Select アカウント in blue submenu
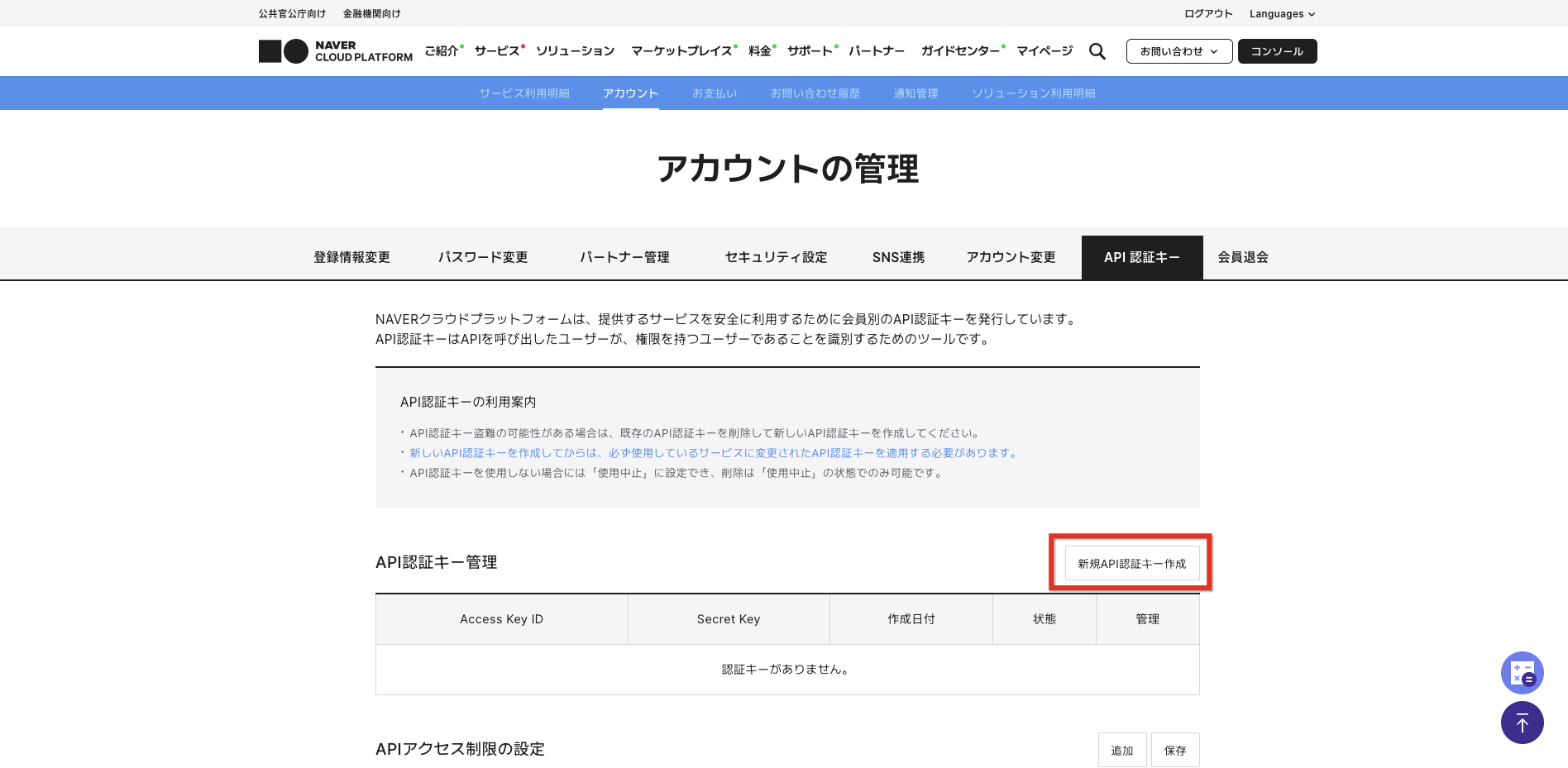 pyautogui.click(x=631, y=93)
